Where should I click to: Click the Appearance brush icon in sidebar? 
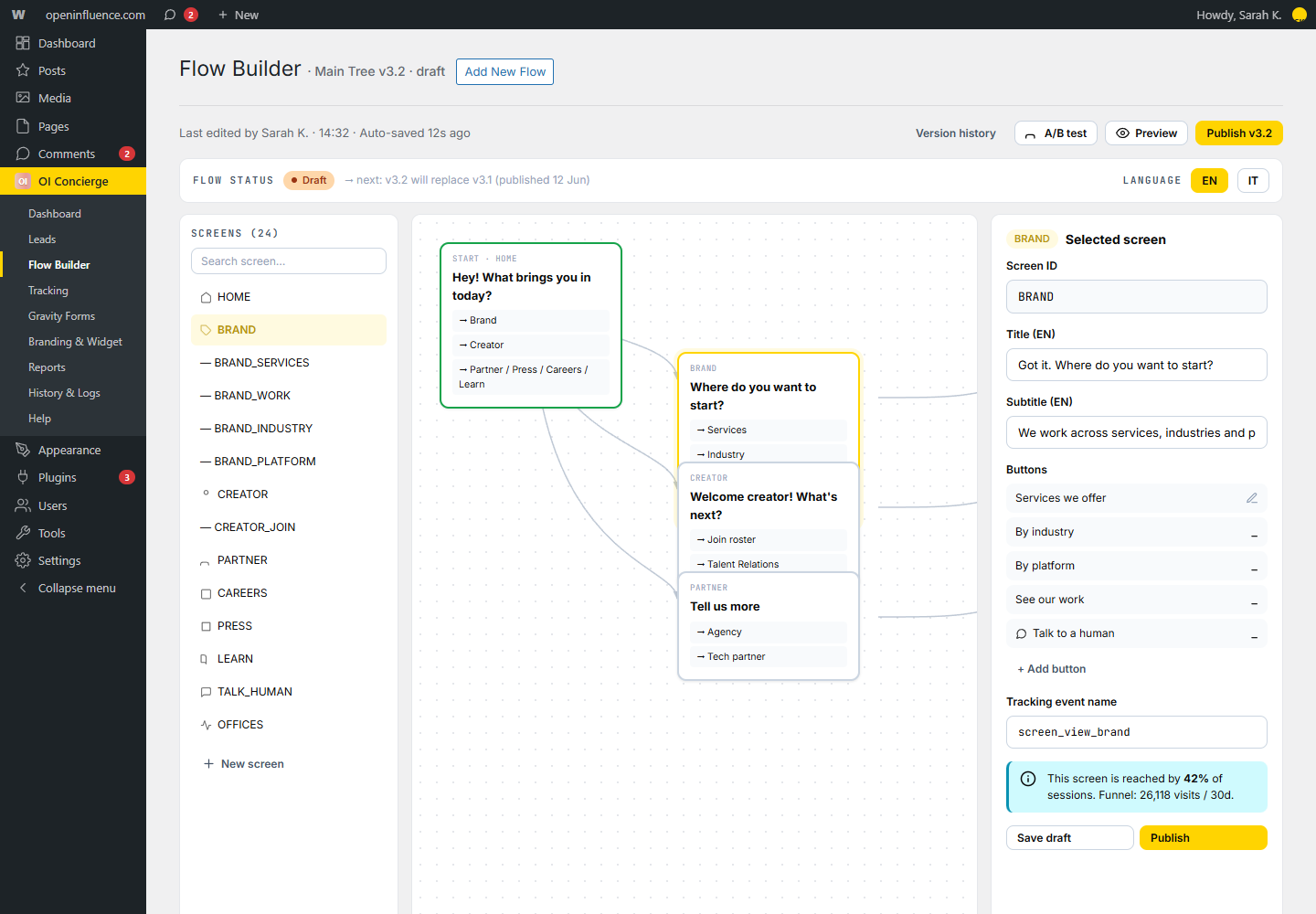pyautogui.click(x=23, y=450)
